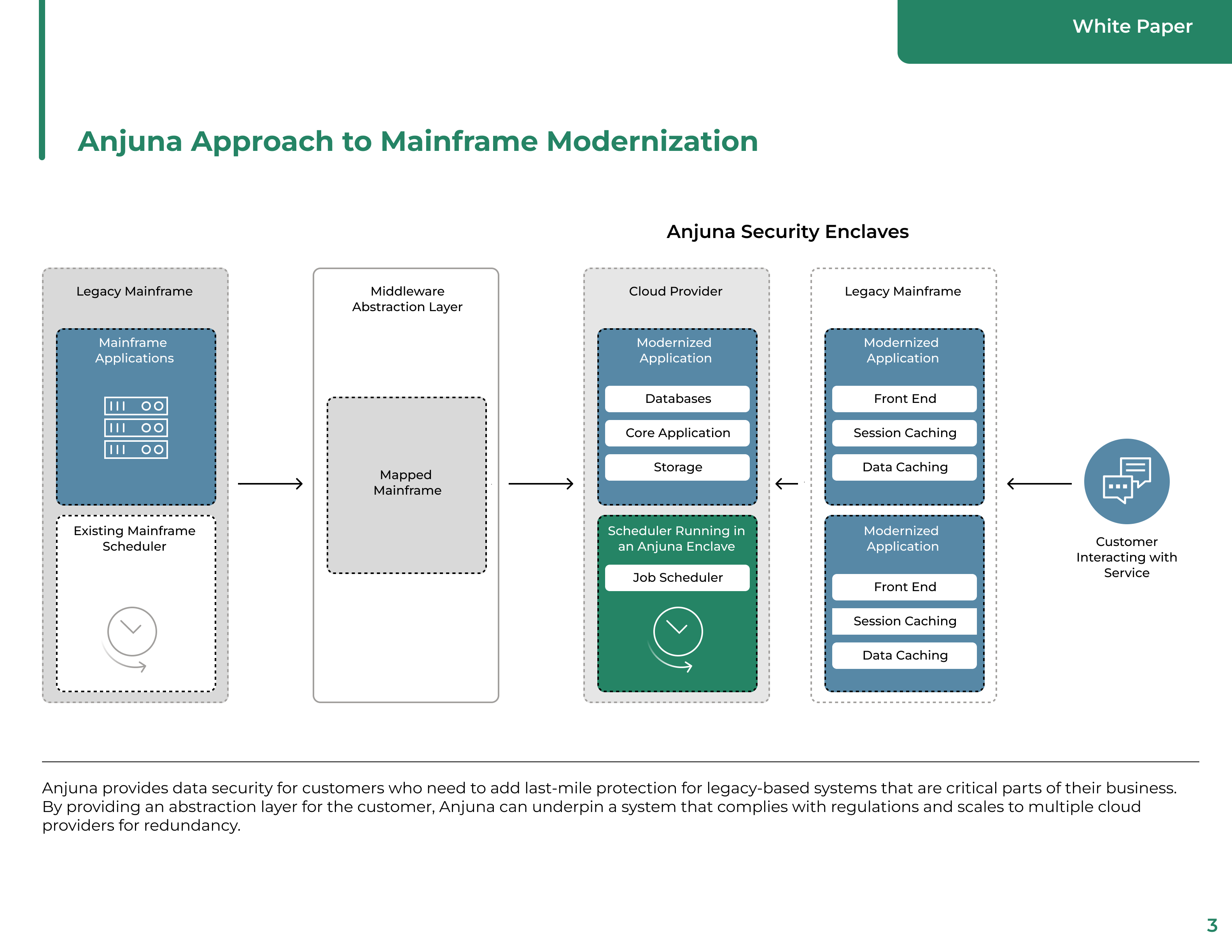Click the Storage box
This screenshot has height=952, width=1232.
[677, 467]
